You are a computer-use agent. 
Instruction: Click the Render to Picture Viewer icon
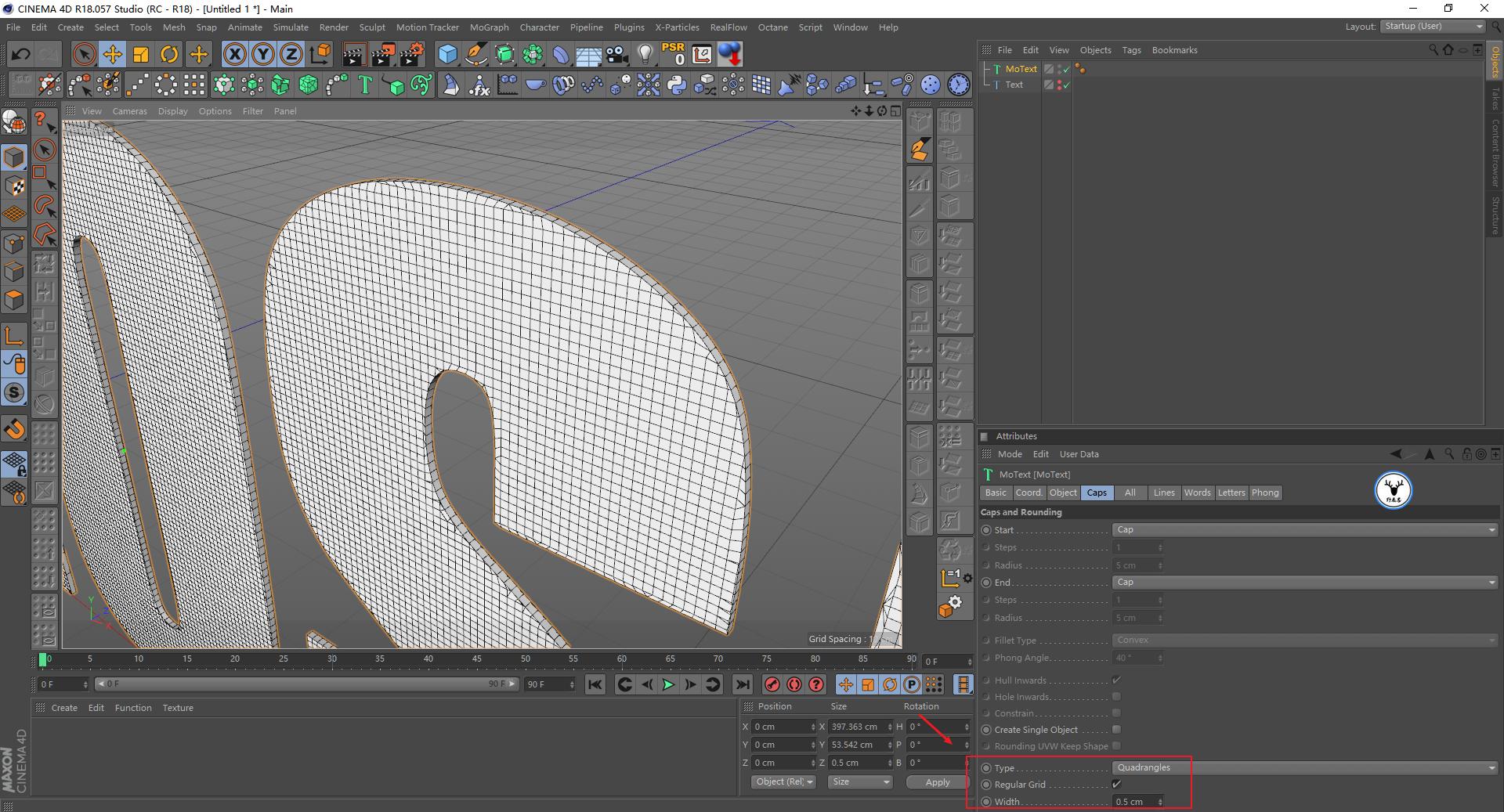coord(382,54)
